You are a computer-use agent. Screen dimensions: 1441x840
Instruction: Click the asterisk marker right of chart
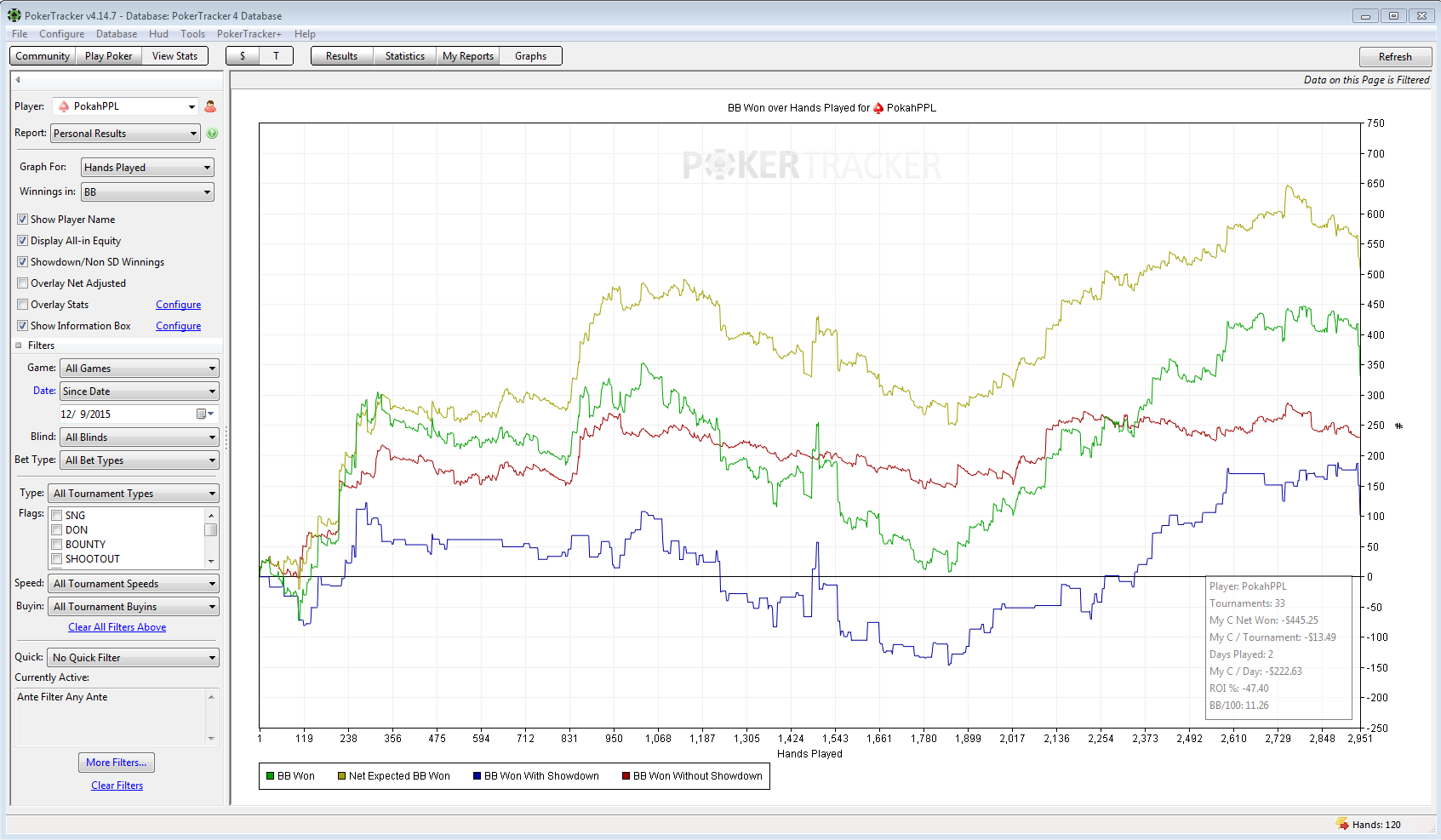pos(1398,426)
